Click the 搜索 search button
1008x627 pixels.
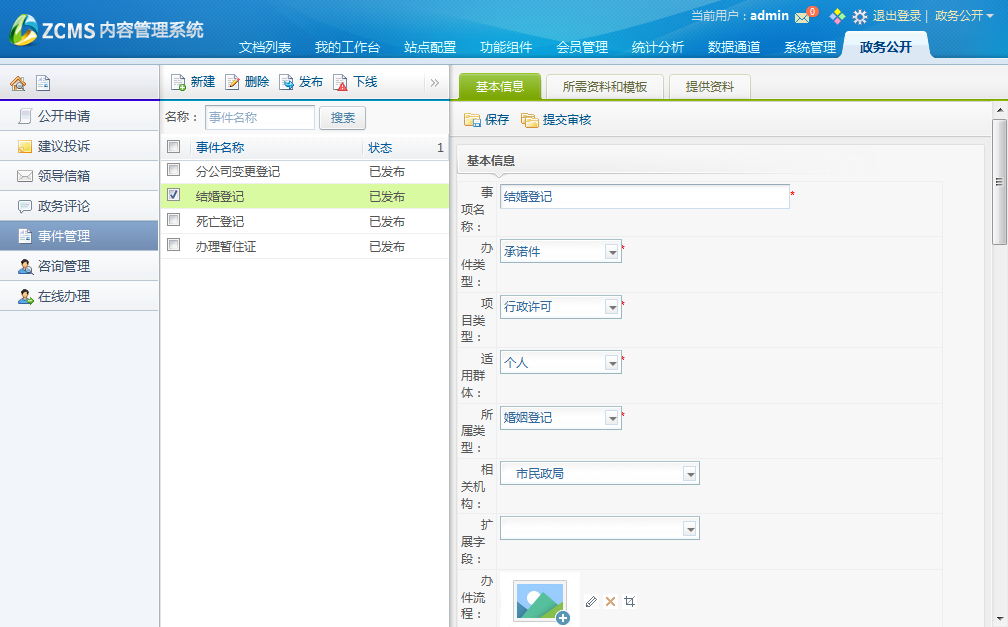342,118
